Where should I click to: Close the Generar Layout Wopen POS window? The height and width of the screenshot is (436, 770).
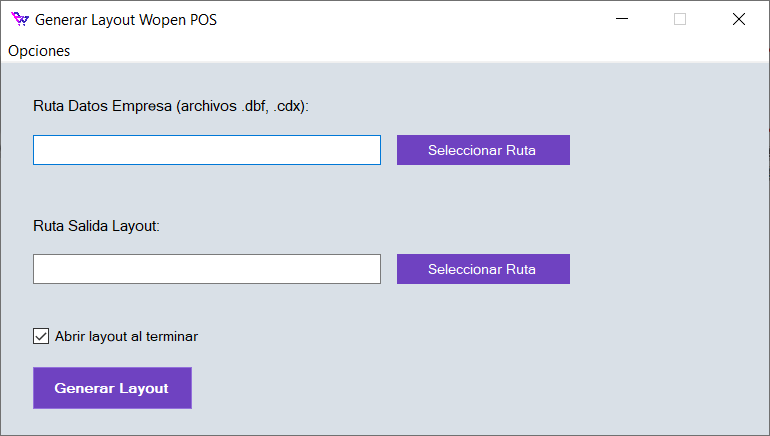[738, 19]
